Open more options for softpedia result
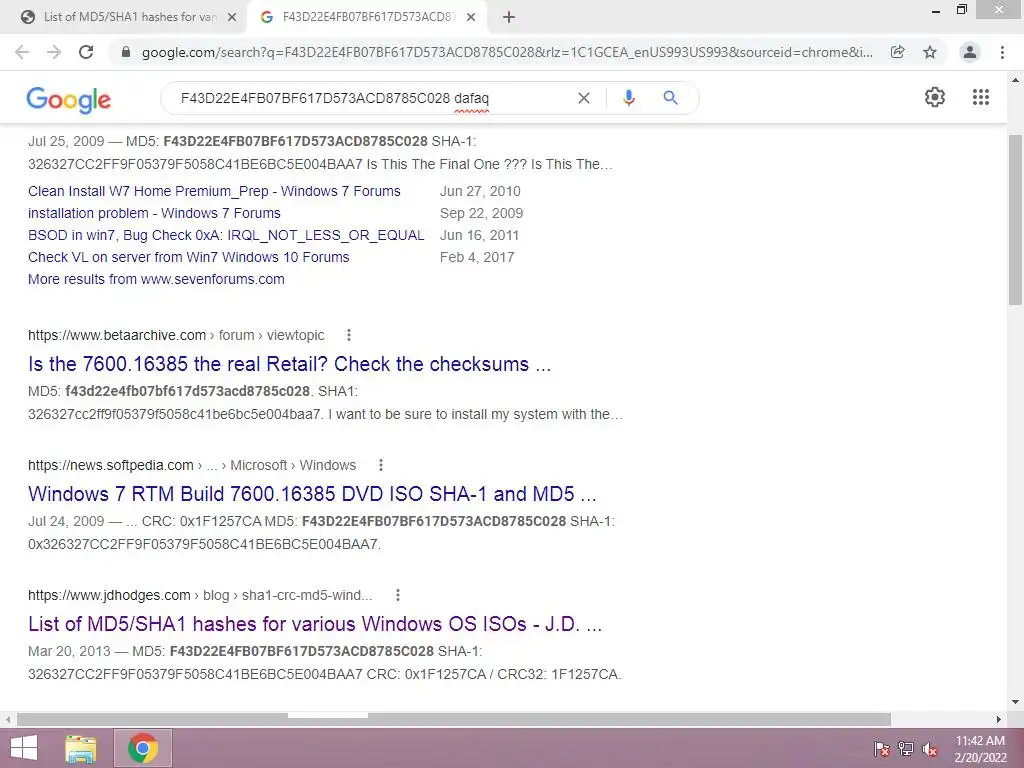The width and height of the screenshot is (1024, 768). tap(381, 465)
